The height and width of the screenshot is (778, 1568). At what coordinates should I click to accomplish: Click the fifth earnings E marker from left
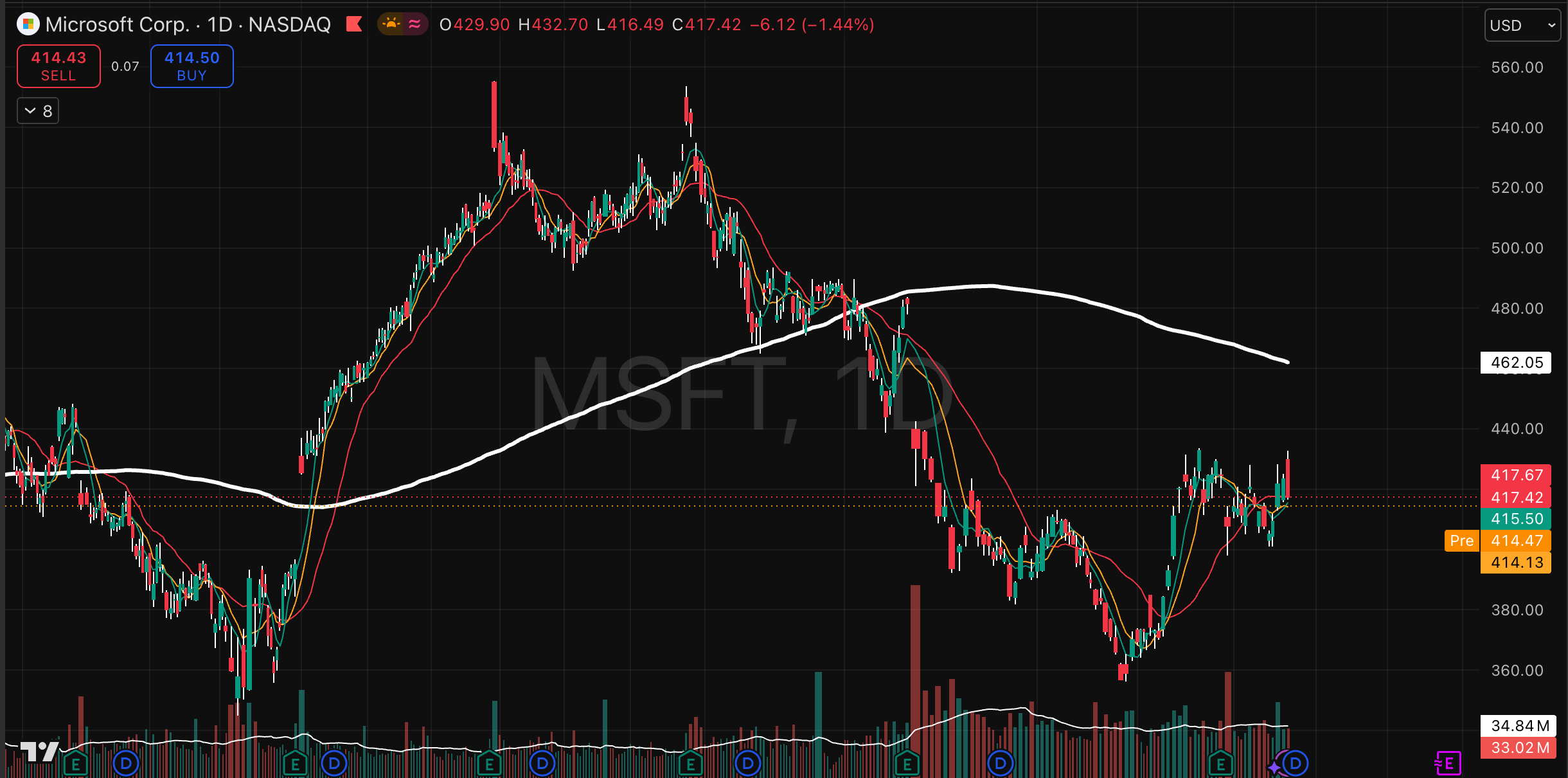click(x=907, y=764)
